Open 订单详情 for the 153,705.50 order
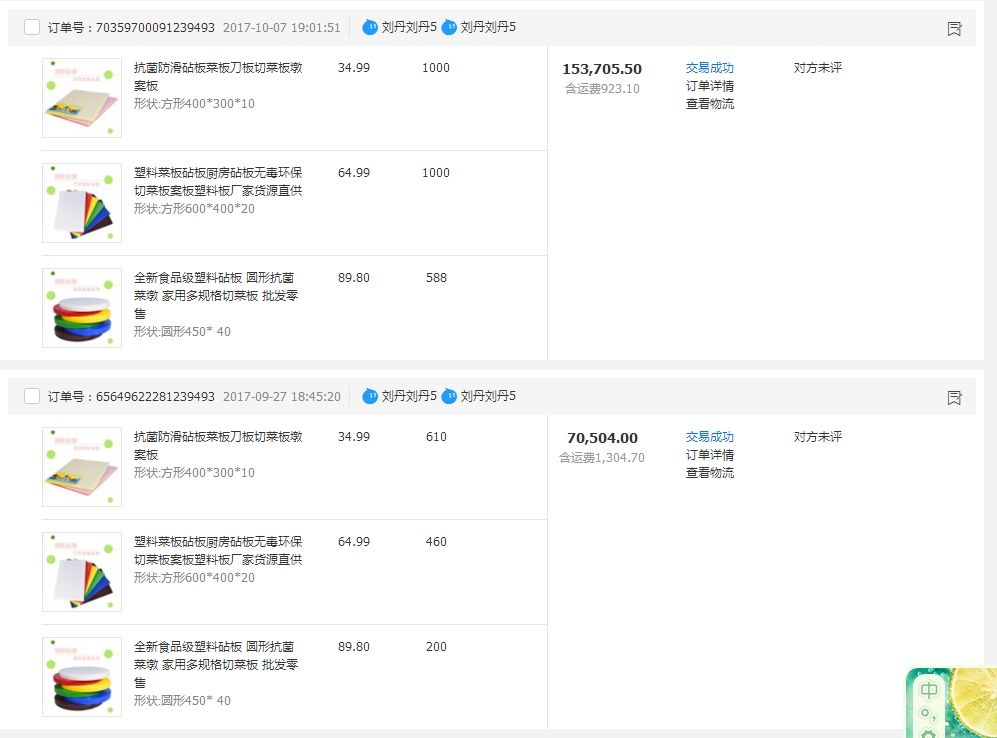 [709, 86]
